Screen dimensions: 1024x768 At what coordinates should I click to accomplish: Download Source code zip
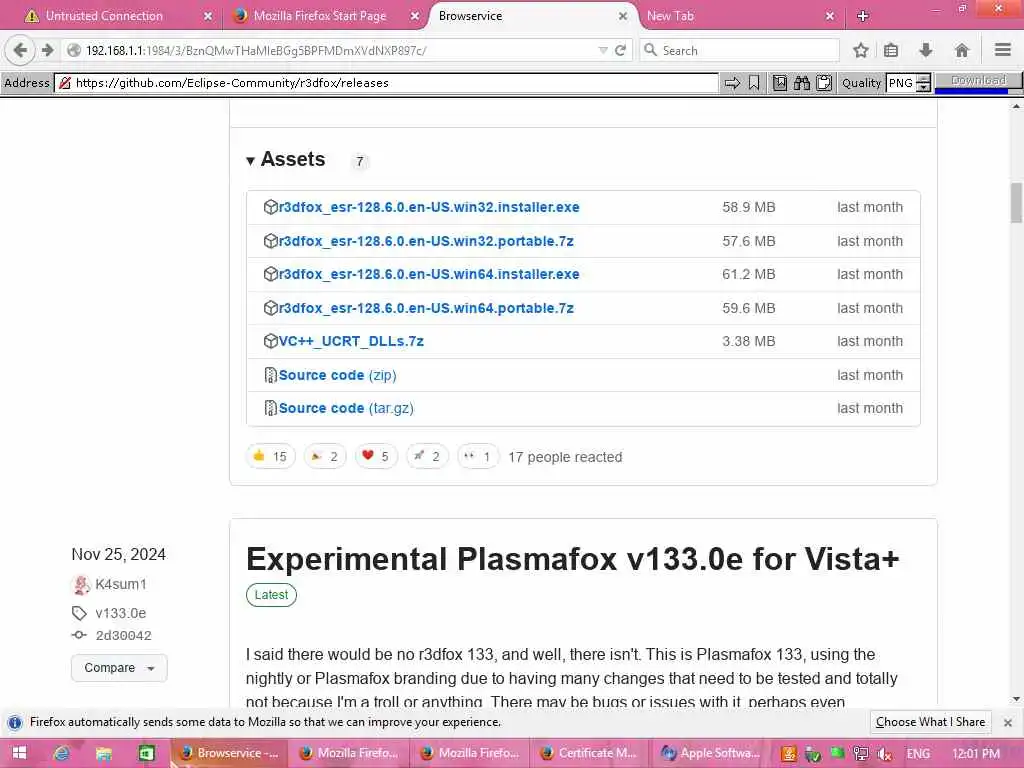[x=338, y=375]
